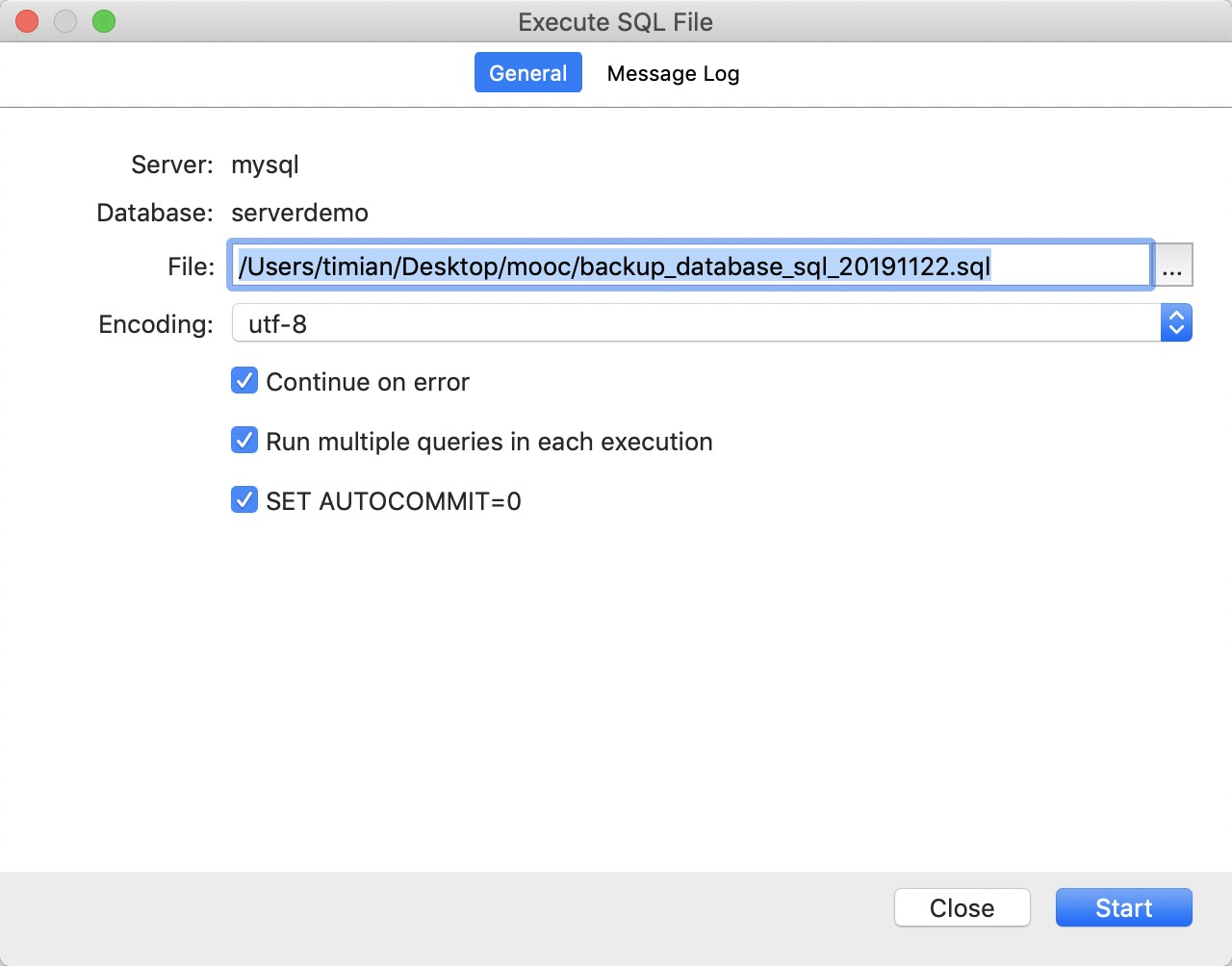
Task: Click the Database: label
Action: tap(155, 213)
